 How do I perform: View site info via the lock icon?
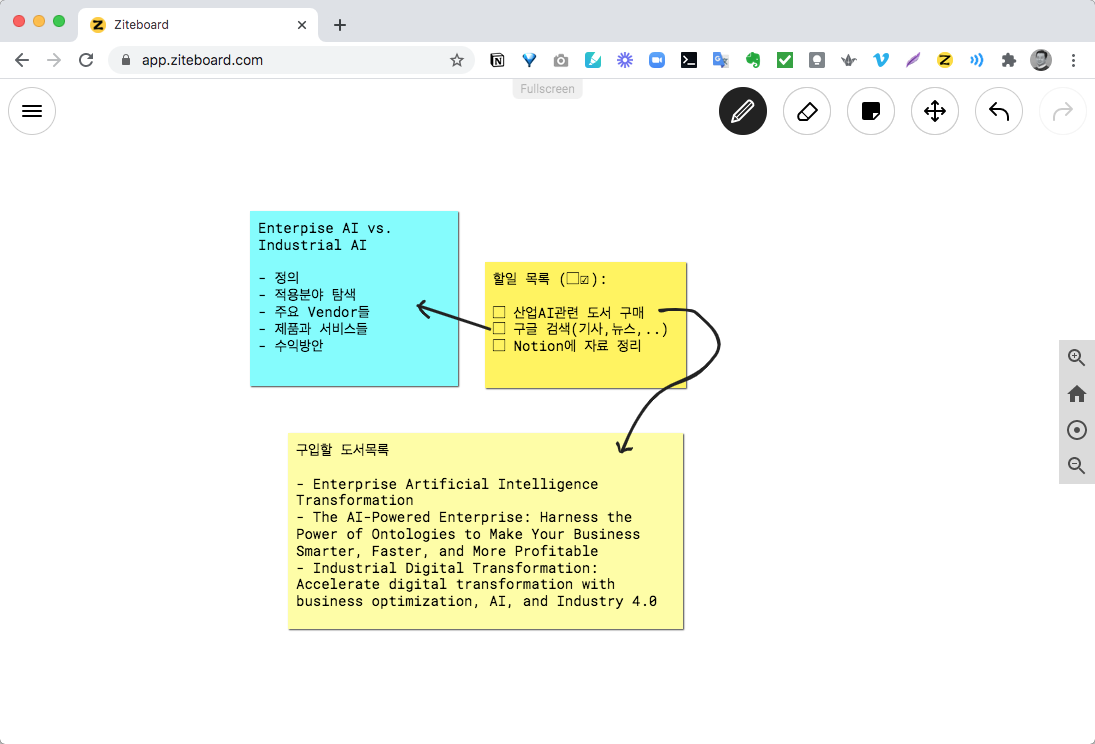[x=126, y=60]
